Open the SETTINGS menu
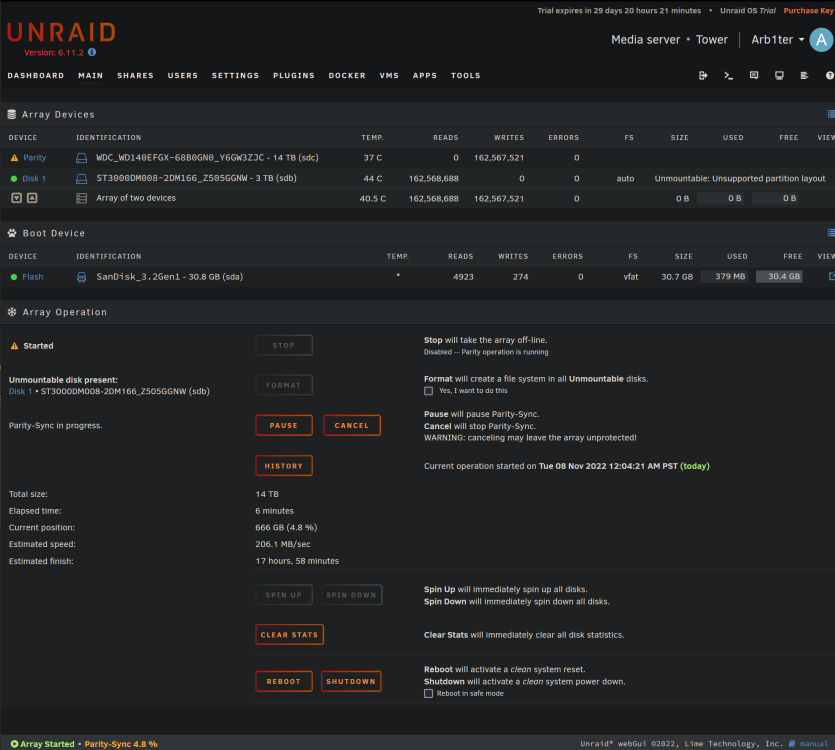 tap(235, 76)
